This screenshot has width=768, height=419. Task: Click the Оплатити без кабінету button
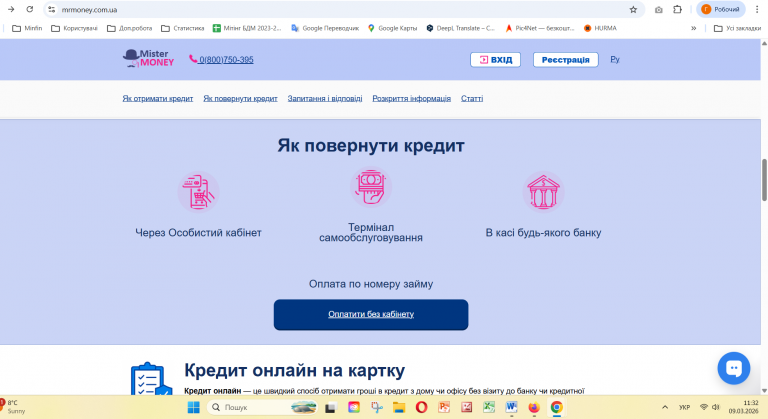click(371, 315)
